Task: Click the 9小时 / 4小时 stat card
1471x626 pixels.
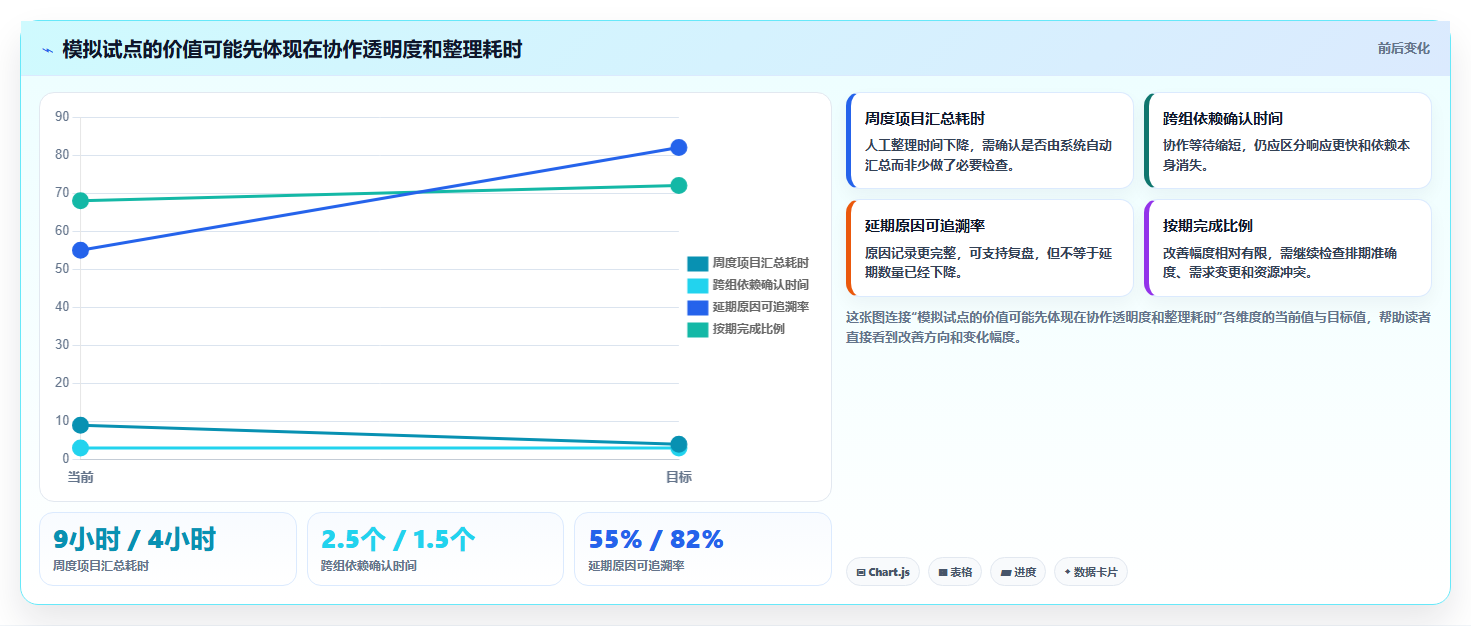Action: coord(168,549)
